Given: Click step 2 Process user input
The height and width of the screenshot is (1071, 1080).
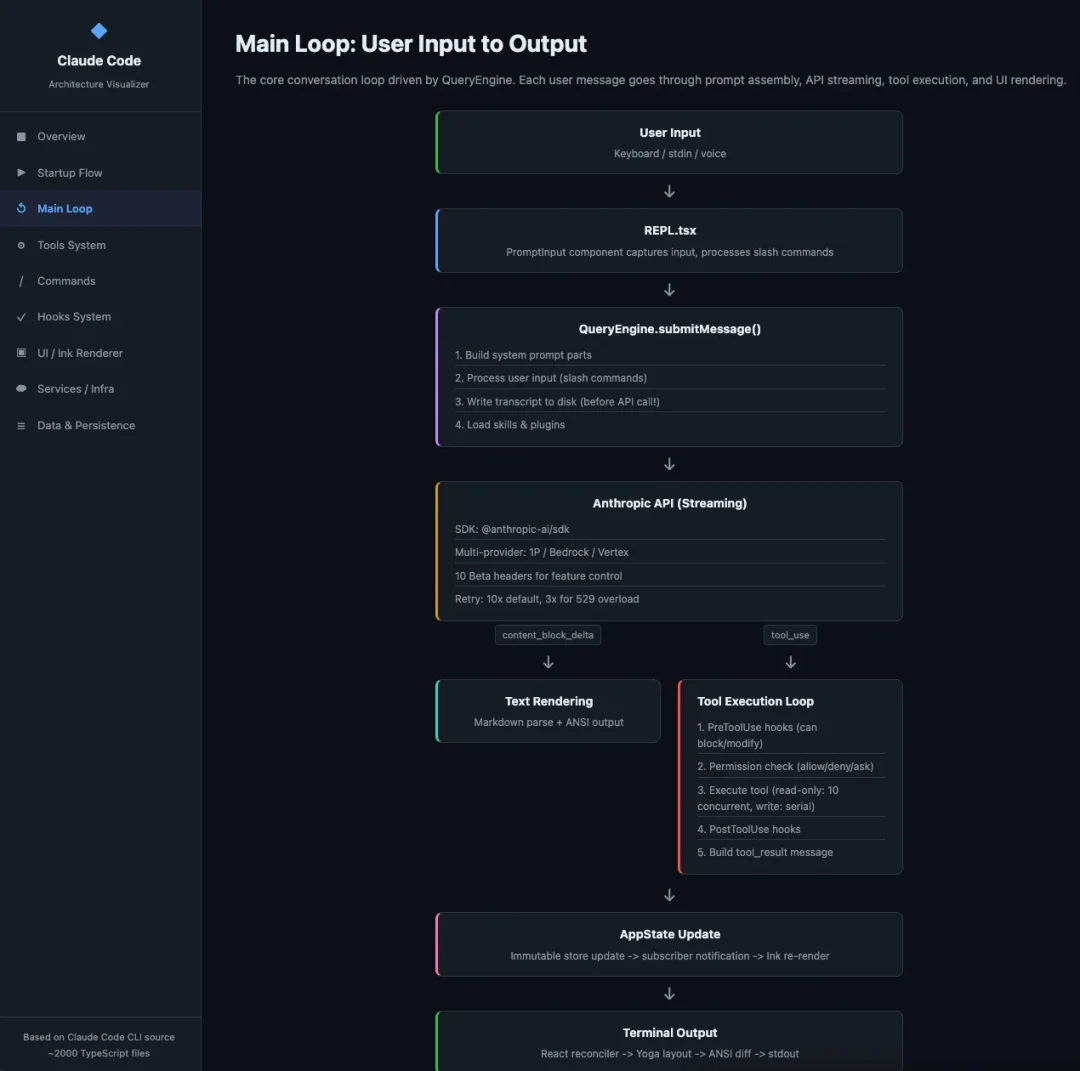Looking at the screenshot, I should (x=669, y=377).
